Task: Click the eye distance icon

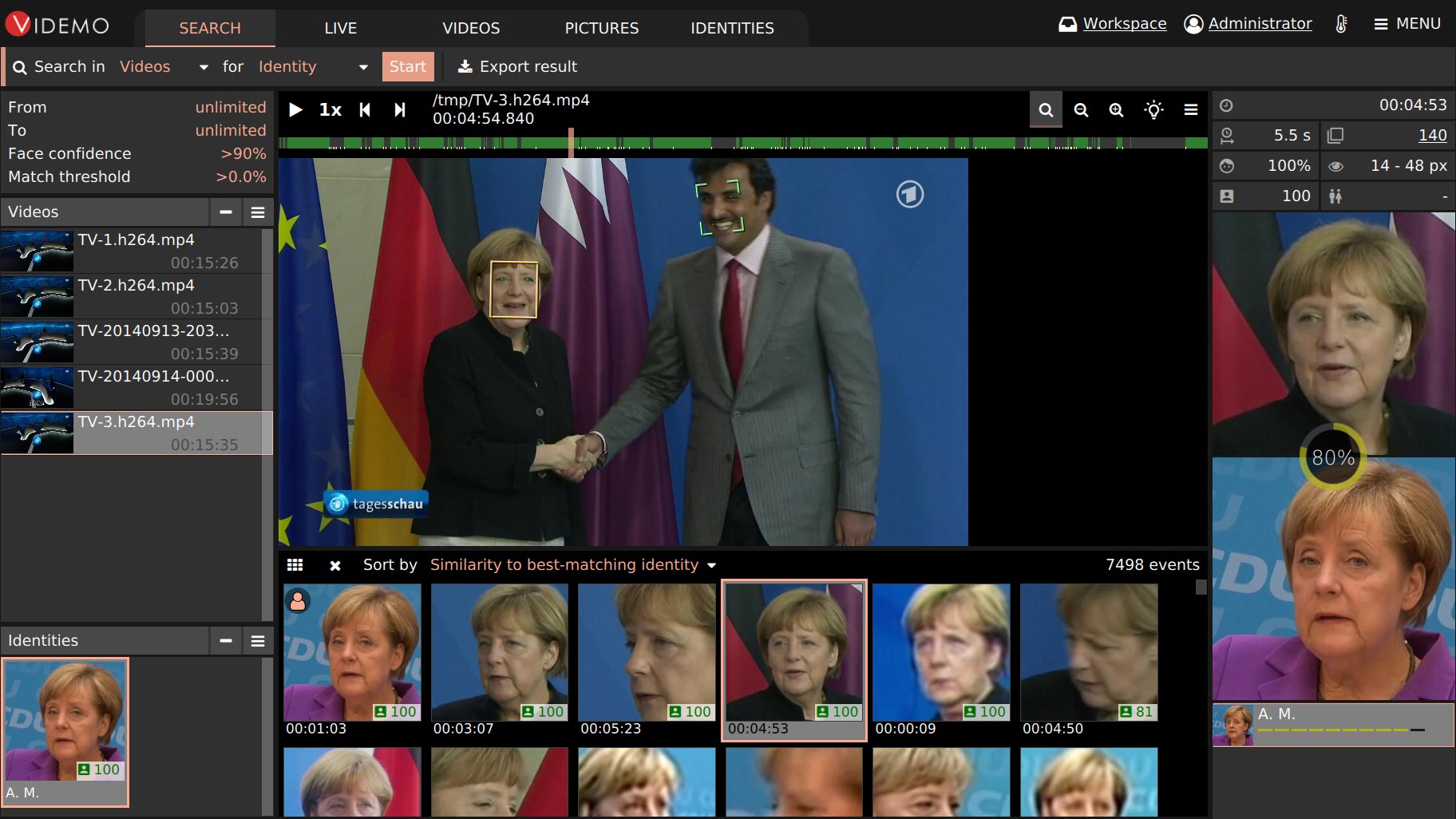Action: click(x=1335, y=166)
